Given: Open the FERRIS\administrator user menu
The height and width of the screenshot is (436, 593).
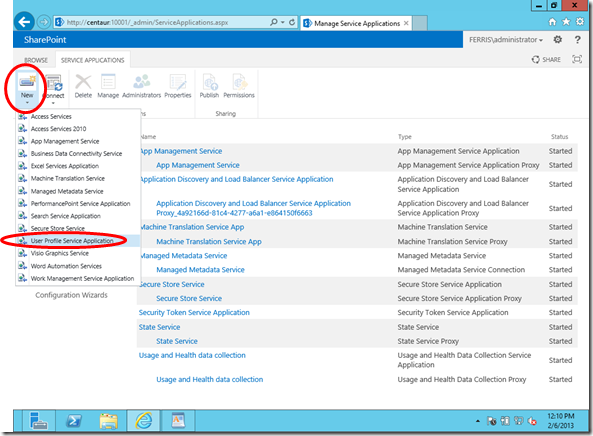Looking at the screenshot, I should (506, 40).
